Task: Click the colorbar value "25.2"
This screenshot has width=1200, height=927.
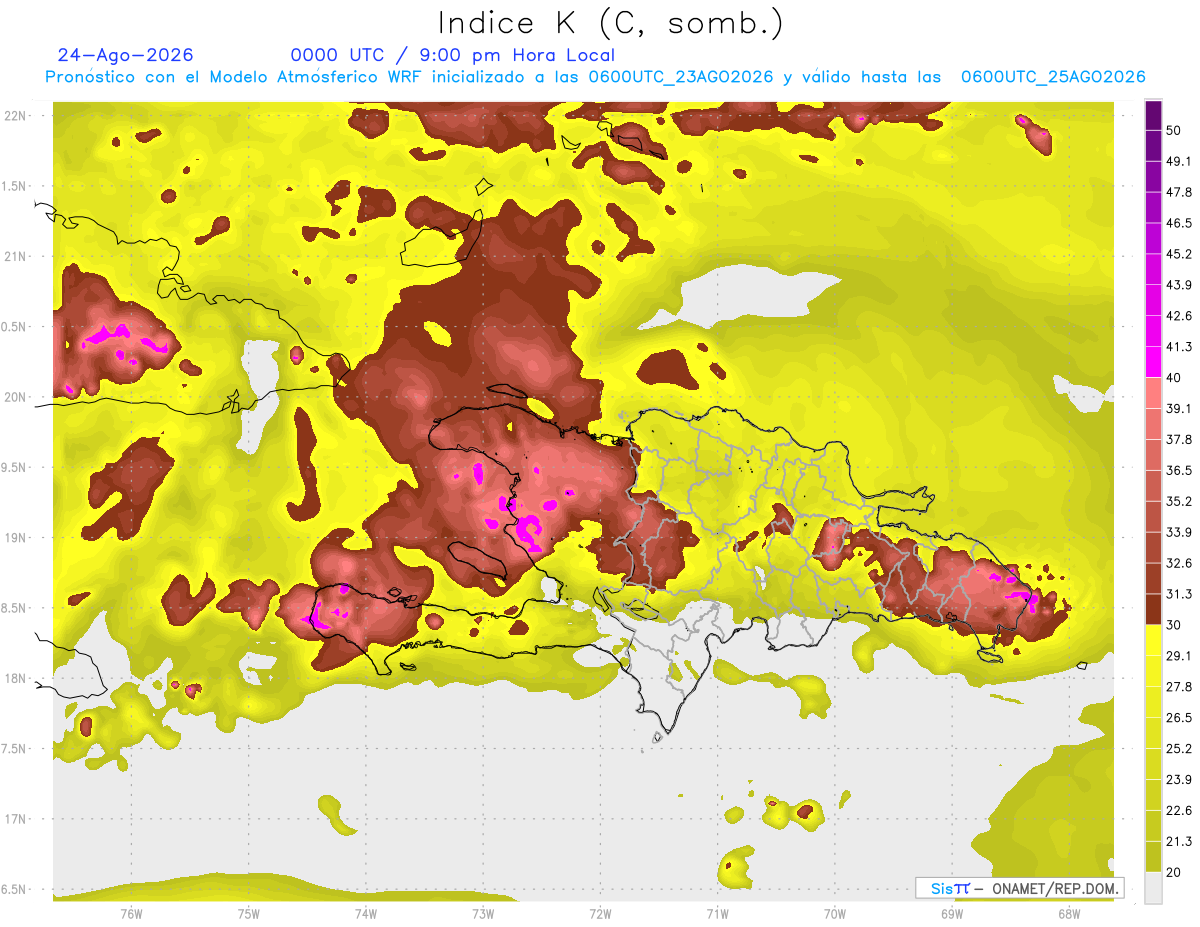Action: pyautogui.click(x=1178, y=748)
